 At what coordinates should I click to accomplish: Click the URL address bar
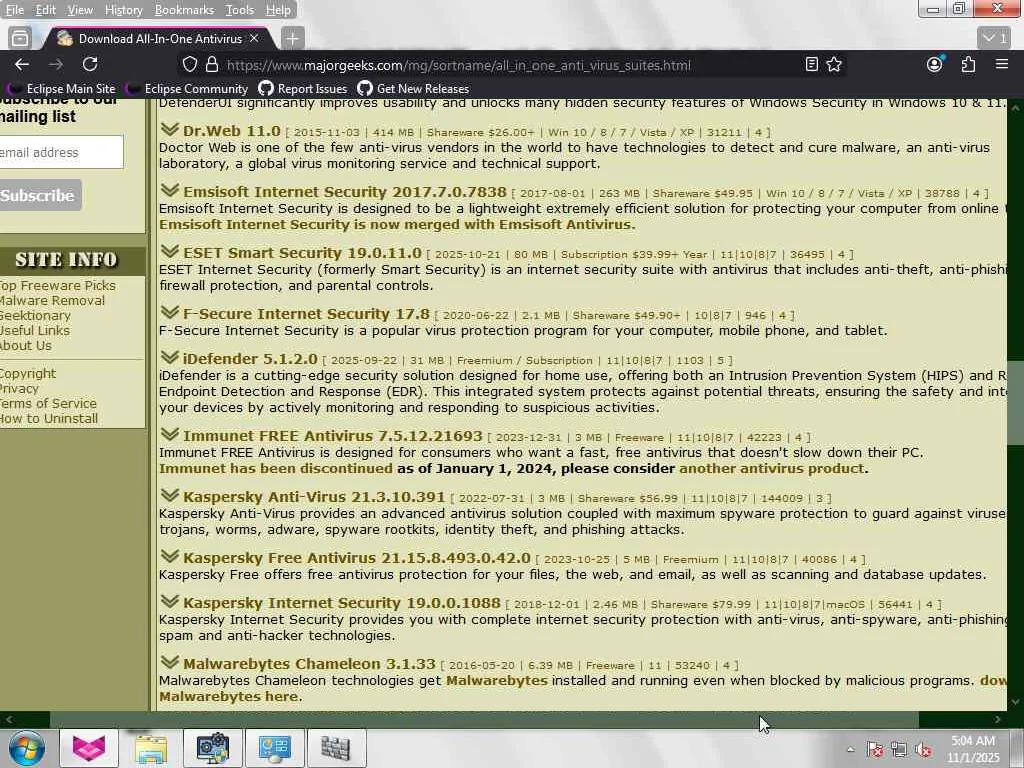coord(457,65)
